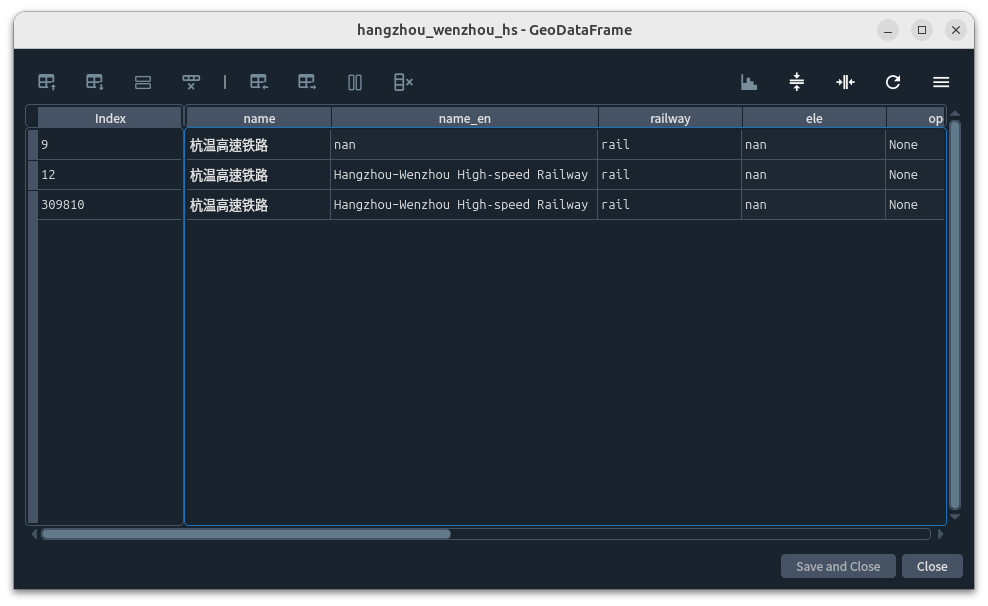Select the railway column header
Viewport: 988px width, 606px height.
pyautogui.click(x=670, y=118)
